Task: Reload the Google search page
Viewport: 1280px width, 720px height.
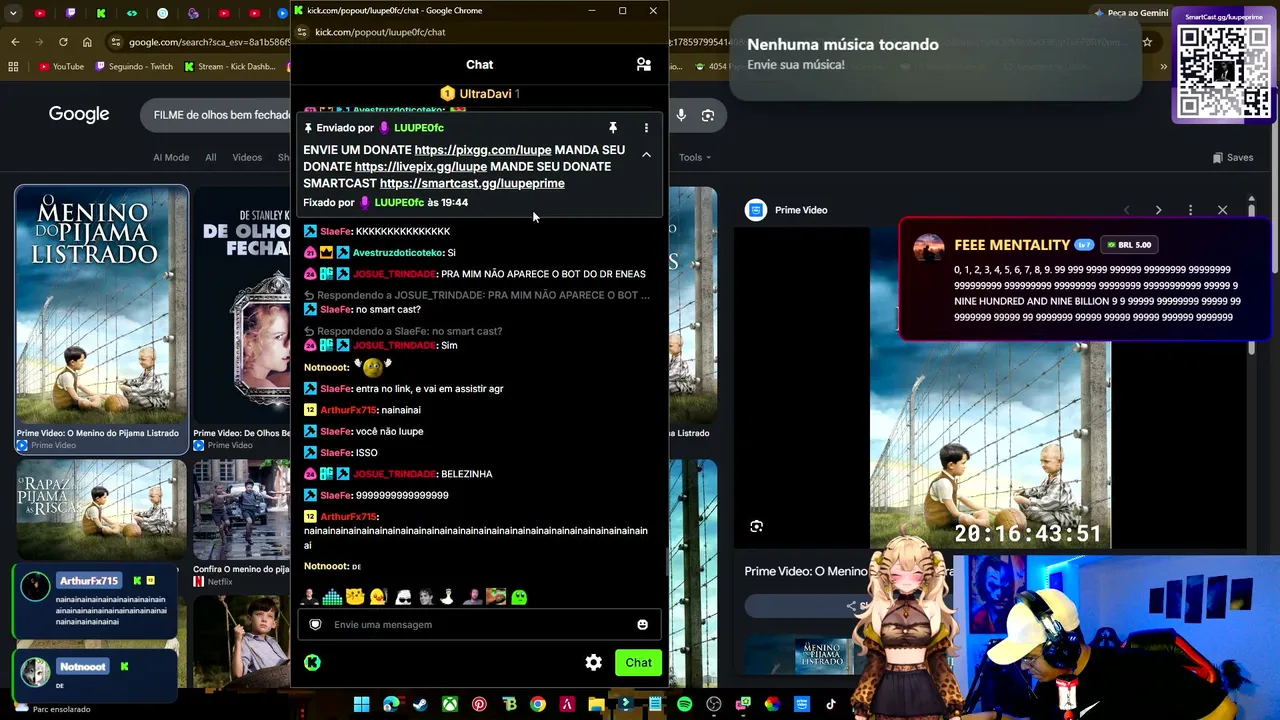Action: 63,42
